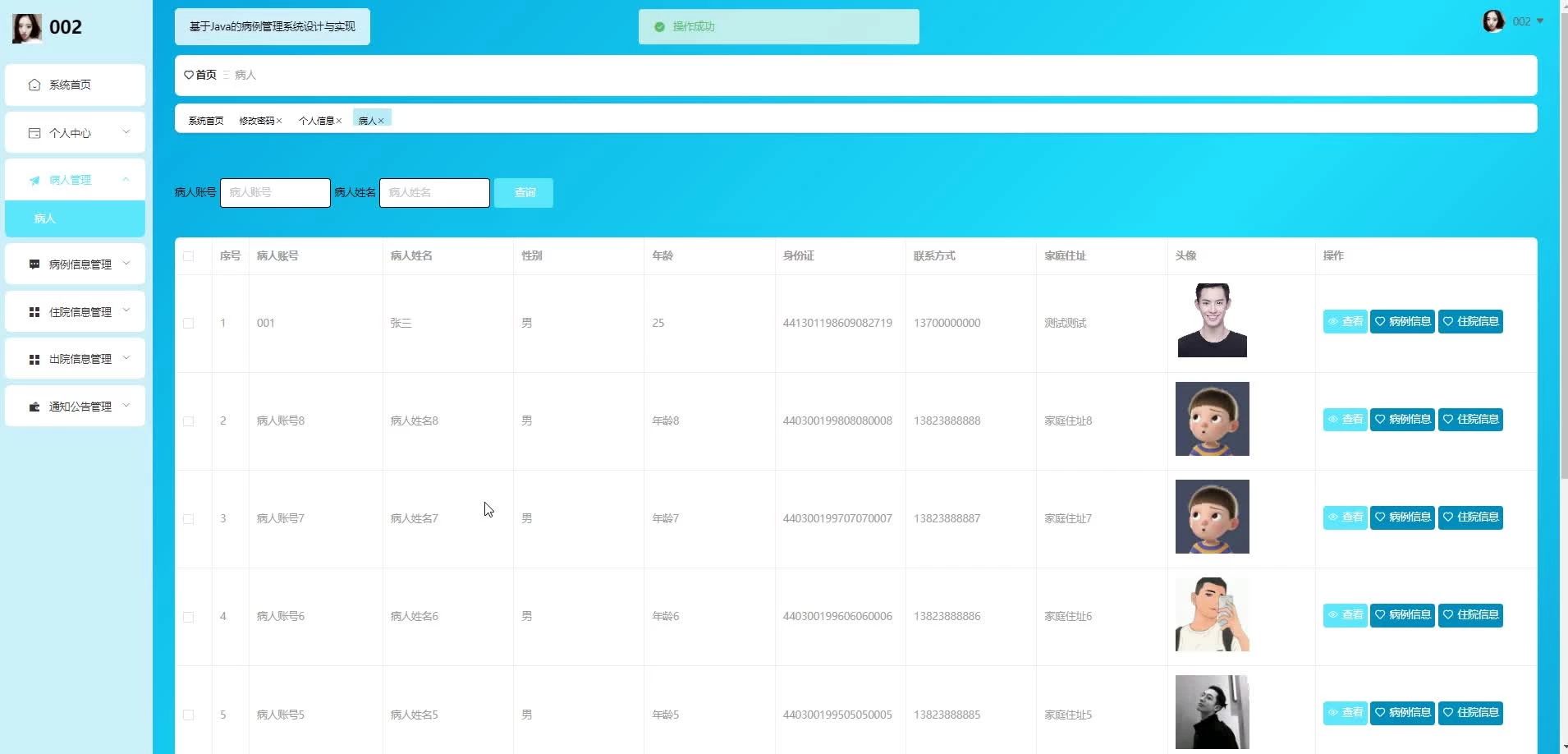View details of patient 001
This screenshot has height=754, width=1568.
coord(1345,322)
